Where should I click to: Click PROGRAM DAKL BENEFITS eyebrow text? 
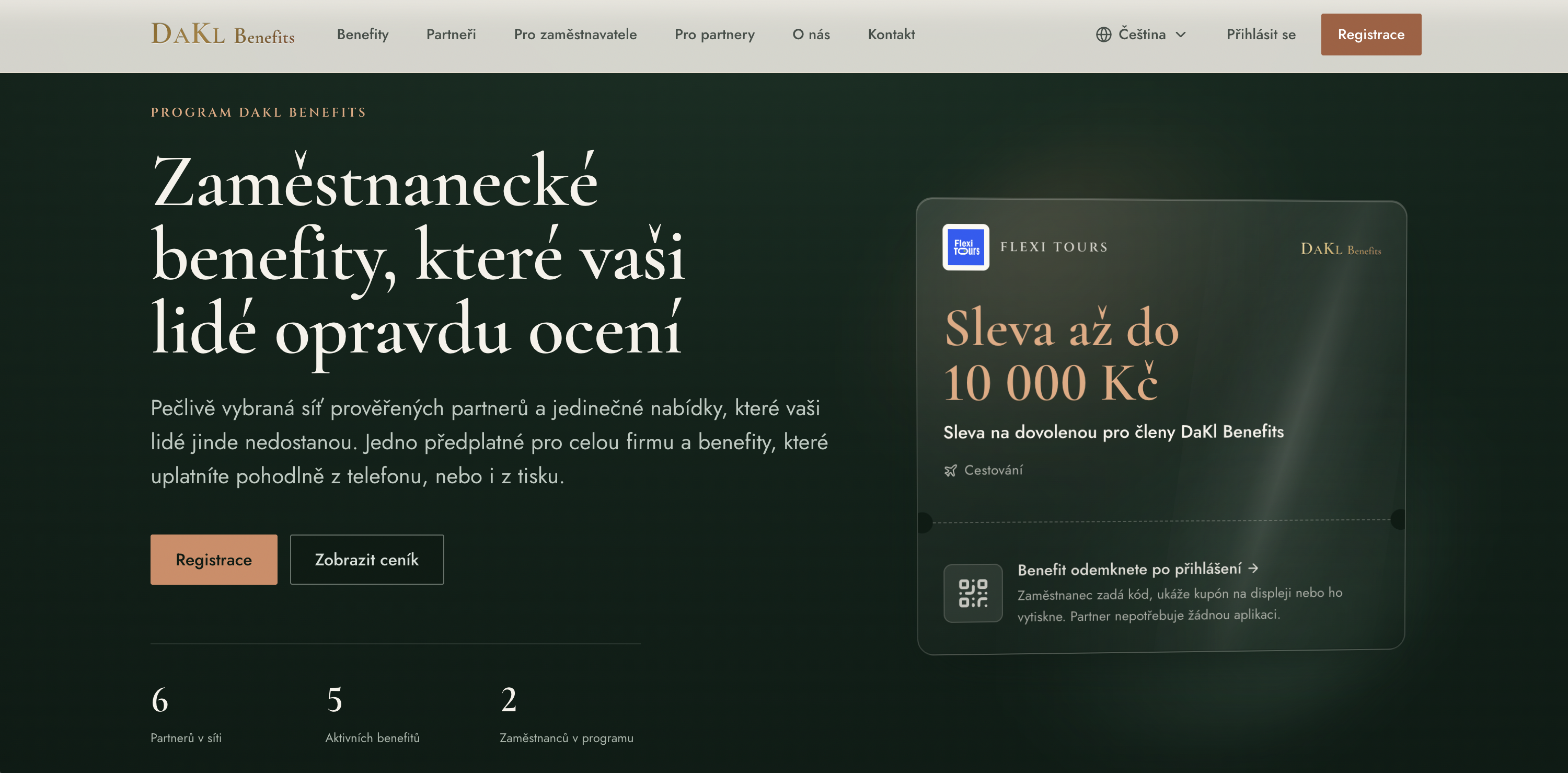[x=259, y=112]
